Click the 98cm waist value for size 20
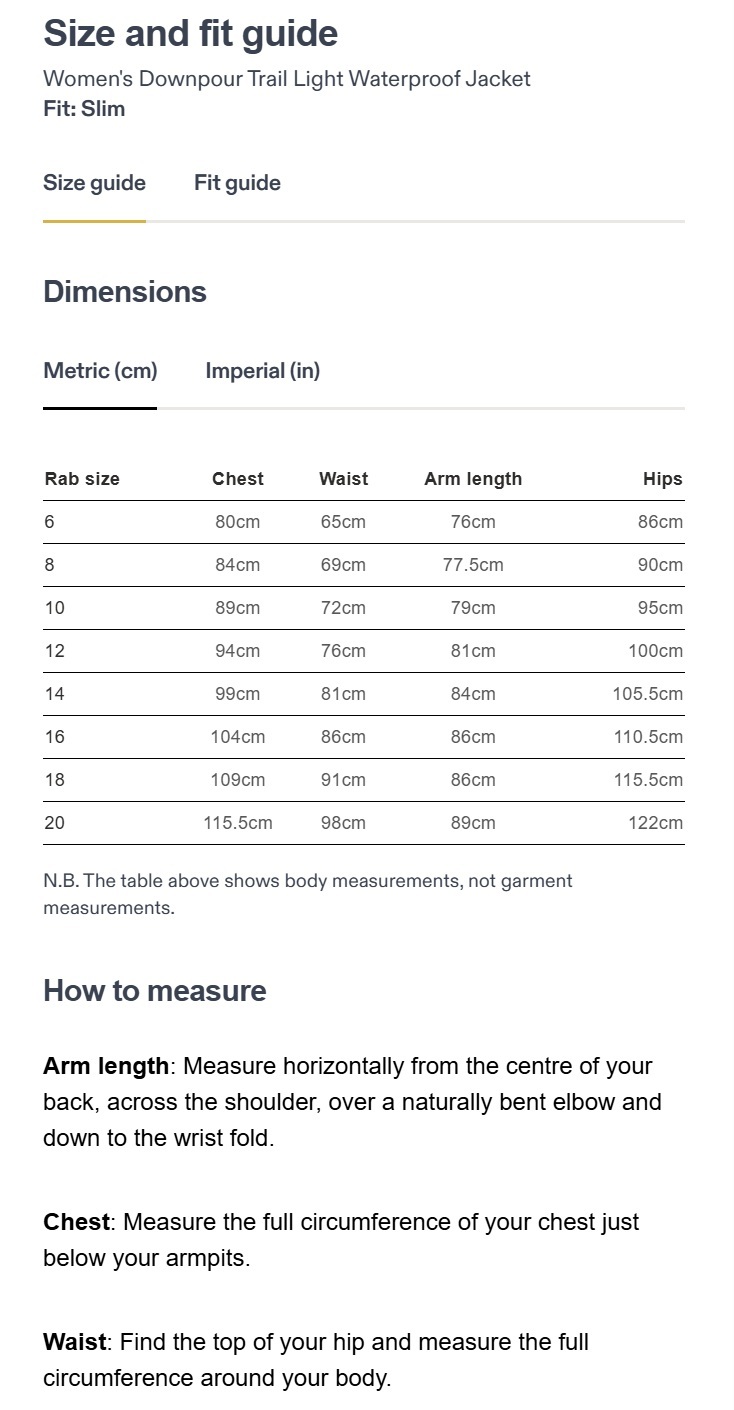Image resolution: width=734 pixels, height=1410 pixels. click(x=343, y=823)
